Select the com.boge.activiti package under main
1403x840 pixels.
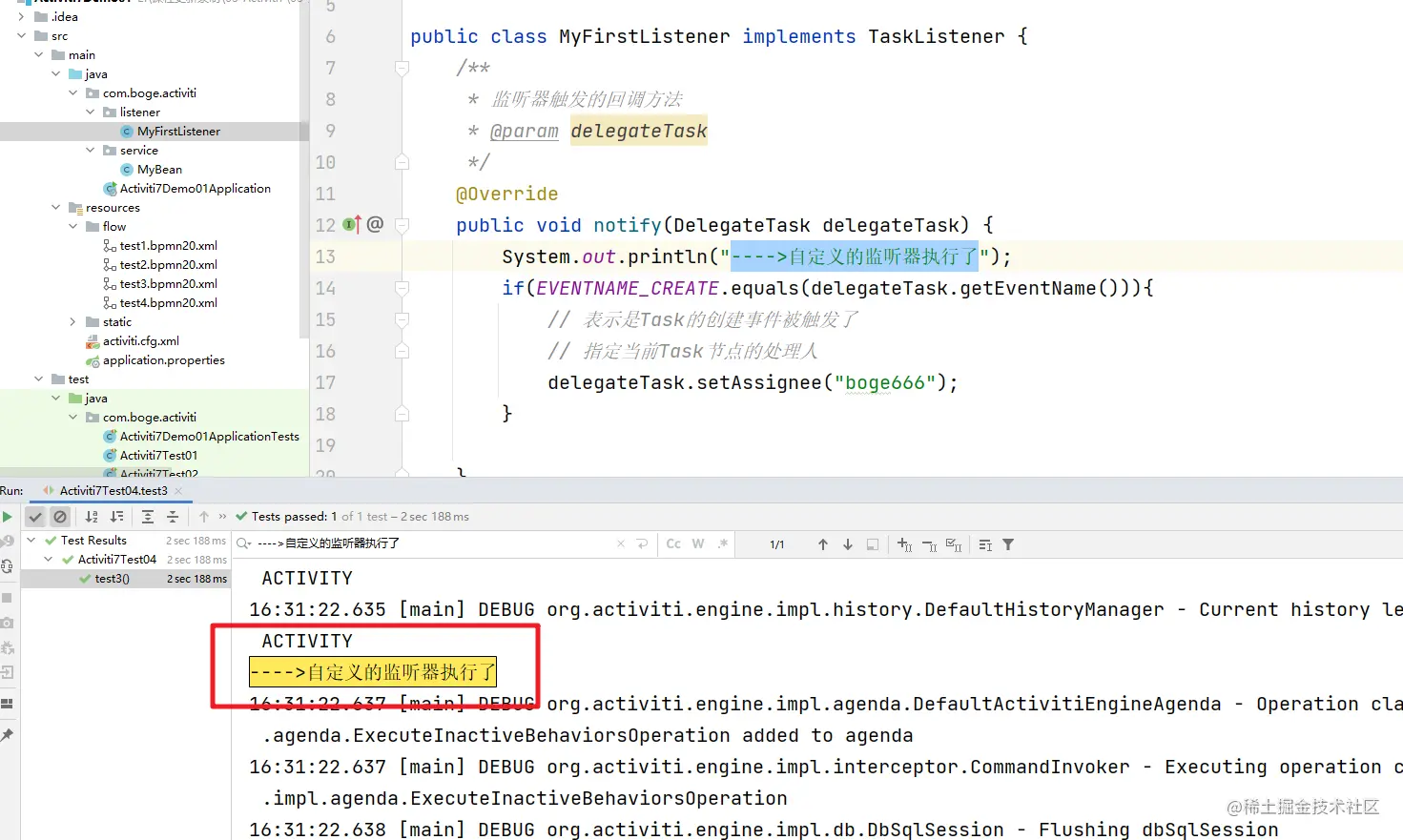[149, 93]
